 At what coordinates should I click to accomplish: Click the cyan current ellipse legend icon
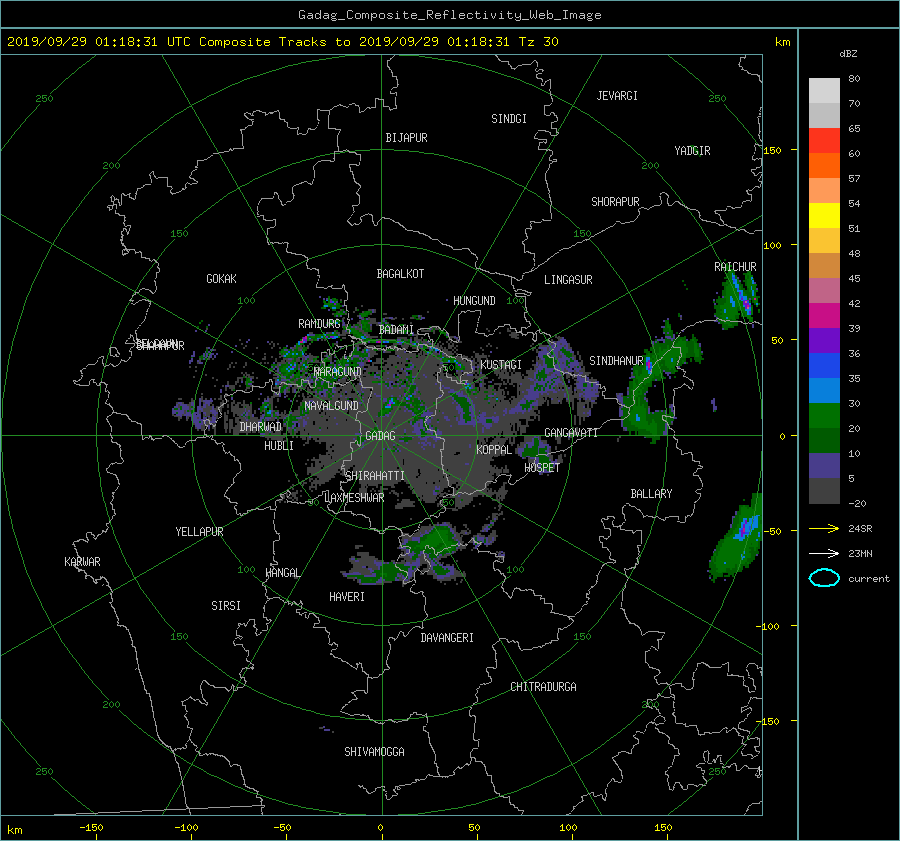[824, 578]
